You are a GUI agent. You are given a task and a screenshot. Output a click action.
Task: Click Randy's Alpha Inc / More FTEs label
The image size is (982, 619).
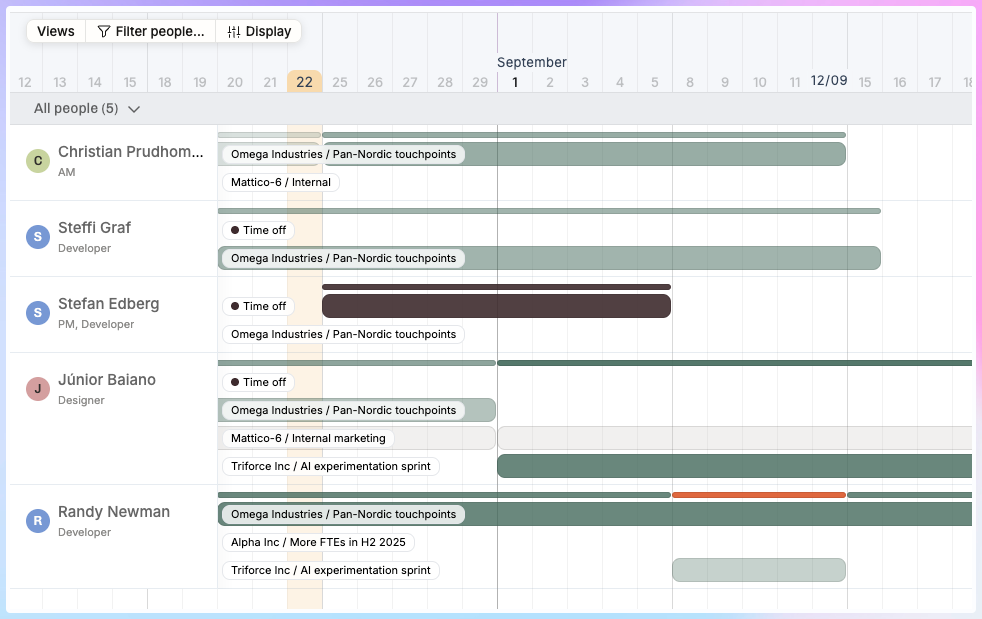click(318, 542)
